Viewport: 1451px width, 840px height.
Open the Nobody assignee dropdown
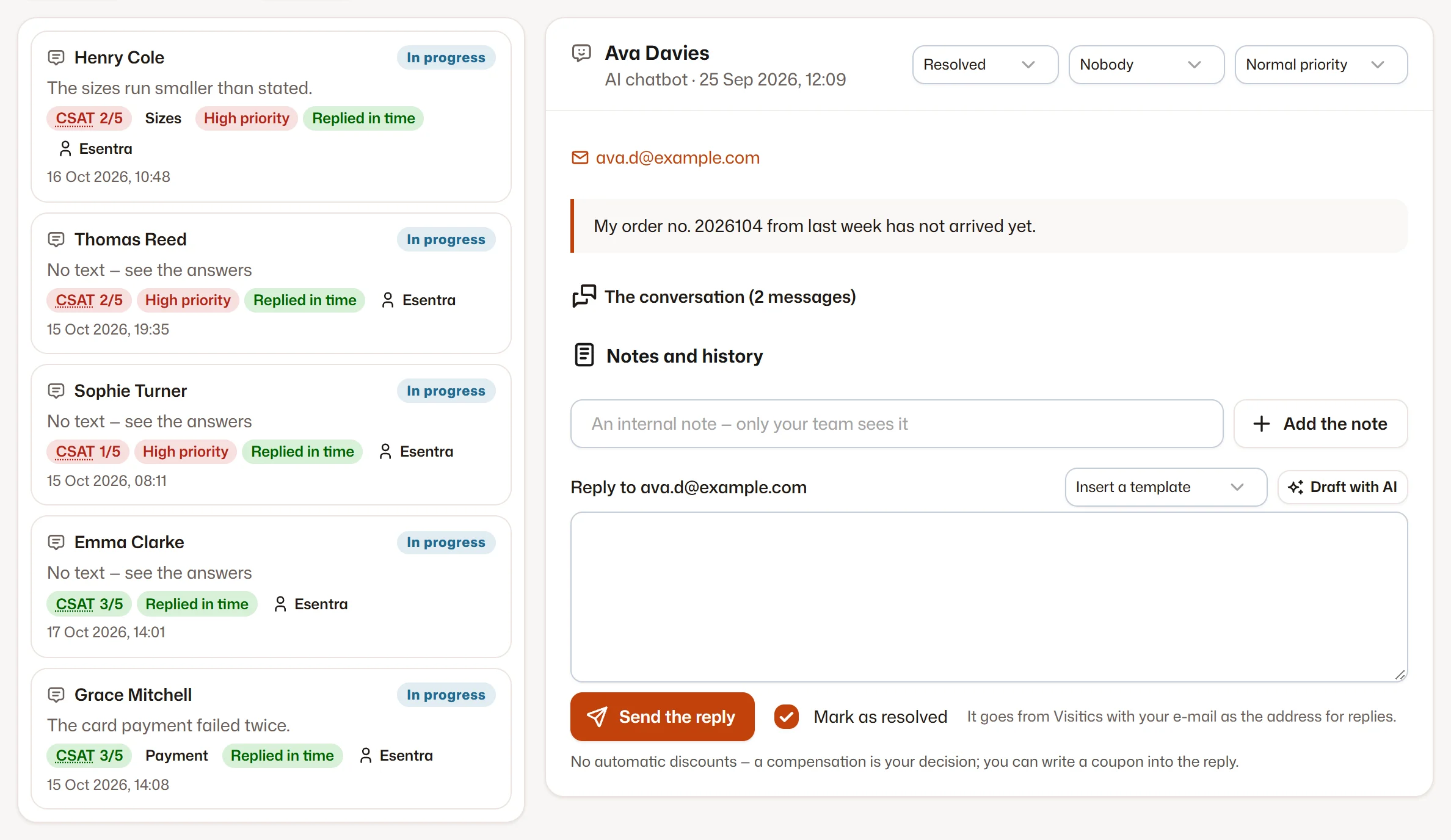tap(1146, 65)
